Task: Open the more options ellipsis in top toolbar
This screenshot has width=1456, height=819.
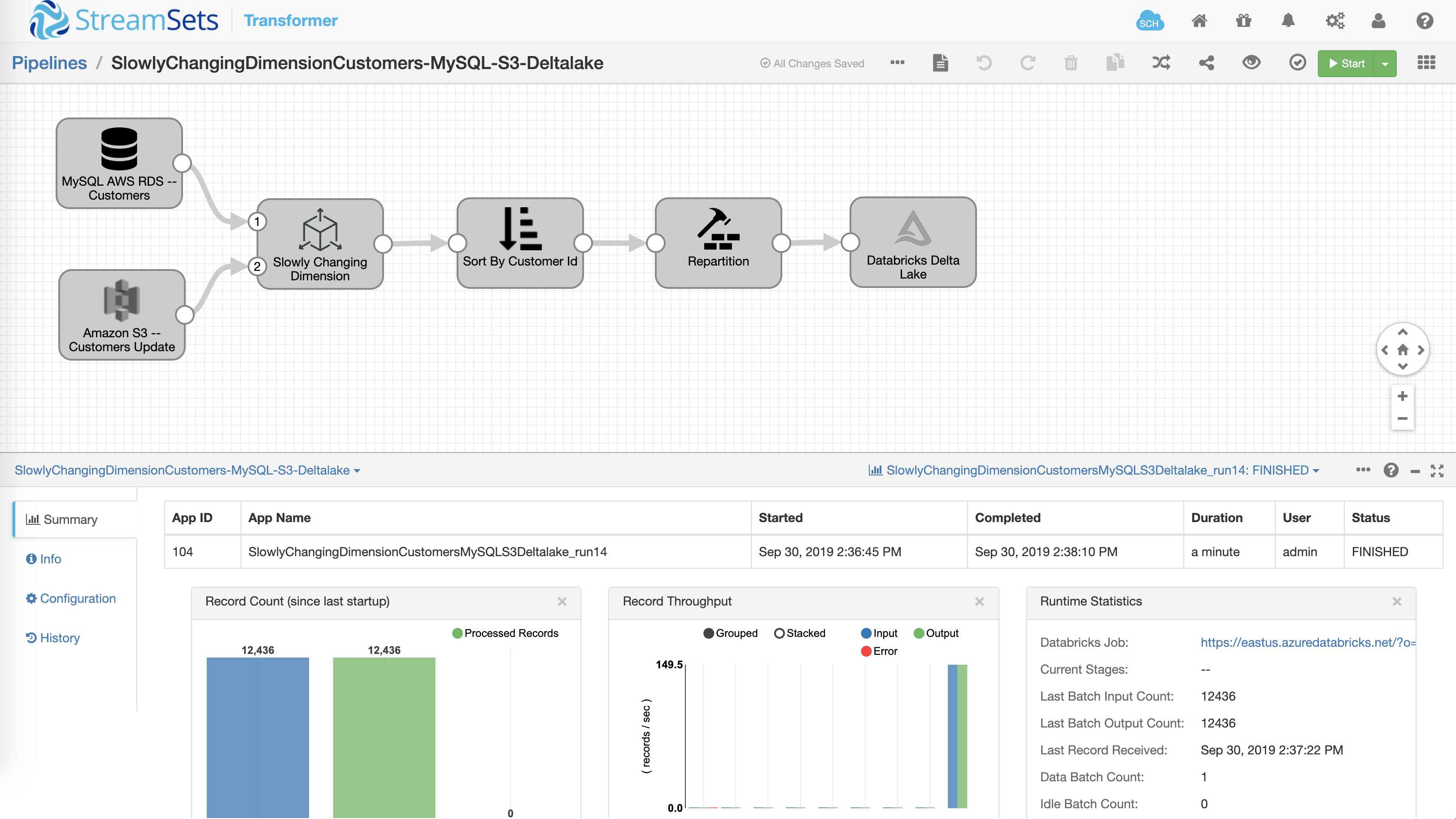Action: click(x=897, y=63)
